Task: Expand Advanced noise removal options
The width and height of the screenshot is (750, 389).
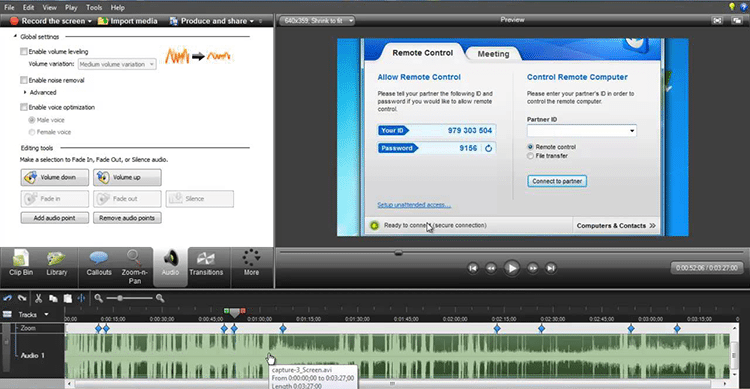Action: tap(25, 92)
